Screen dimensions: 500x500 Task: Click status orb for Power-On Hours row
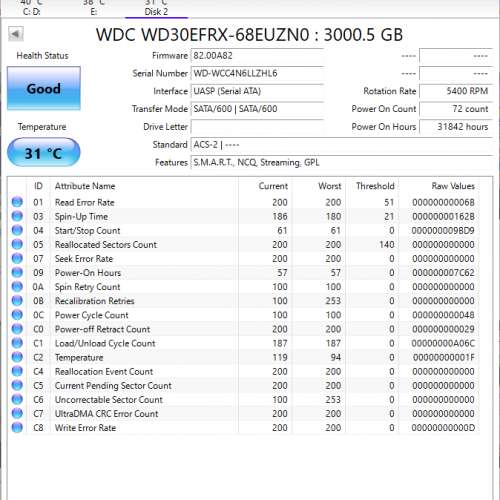click(x=17, y=272)
